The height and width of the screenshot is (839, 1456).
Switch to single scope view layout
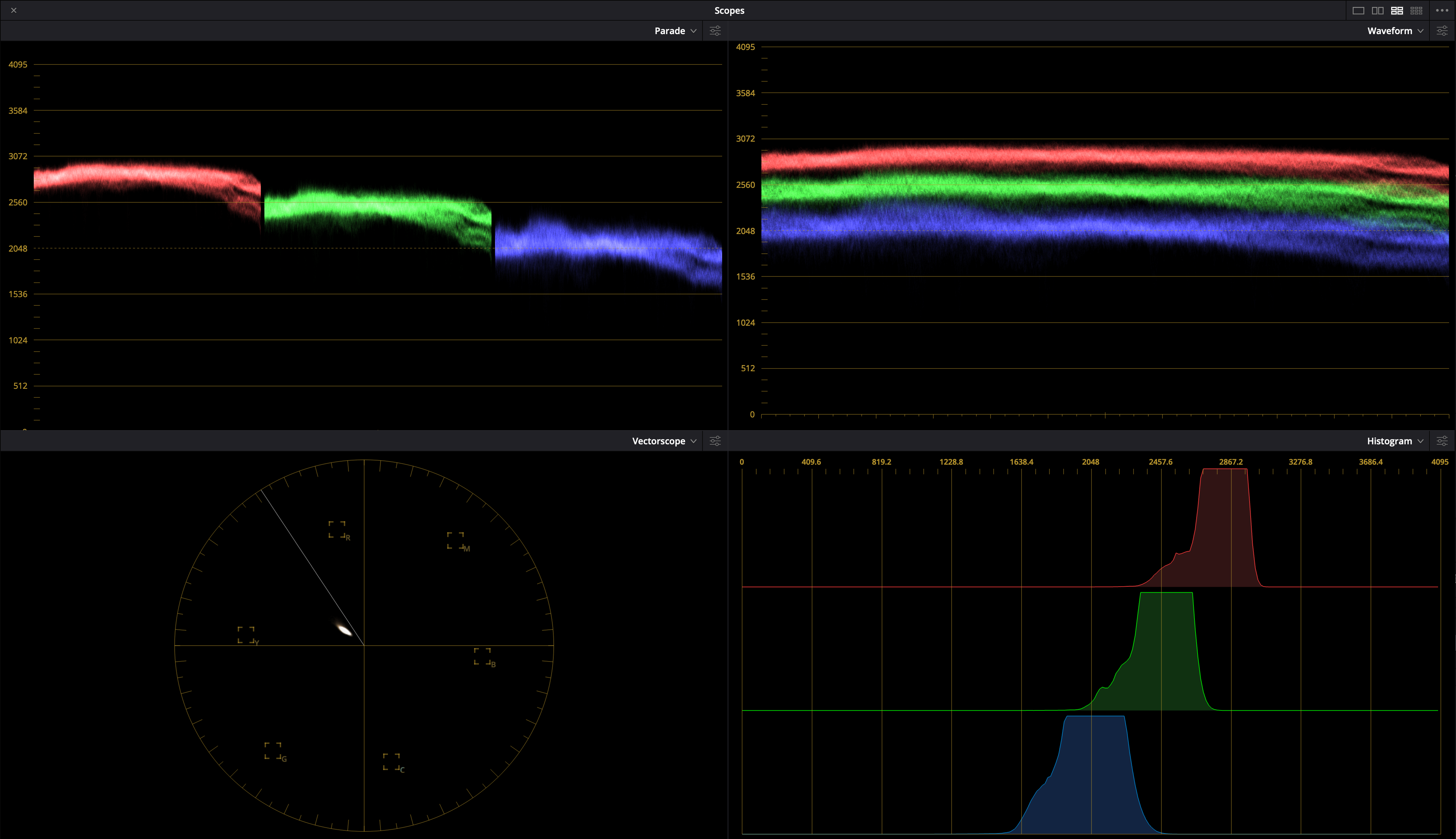pyautogui.click(x=1358, y=10)
